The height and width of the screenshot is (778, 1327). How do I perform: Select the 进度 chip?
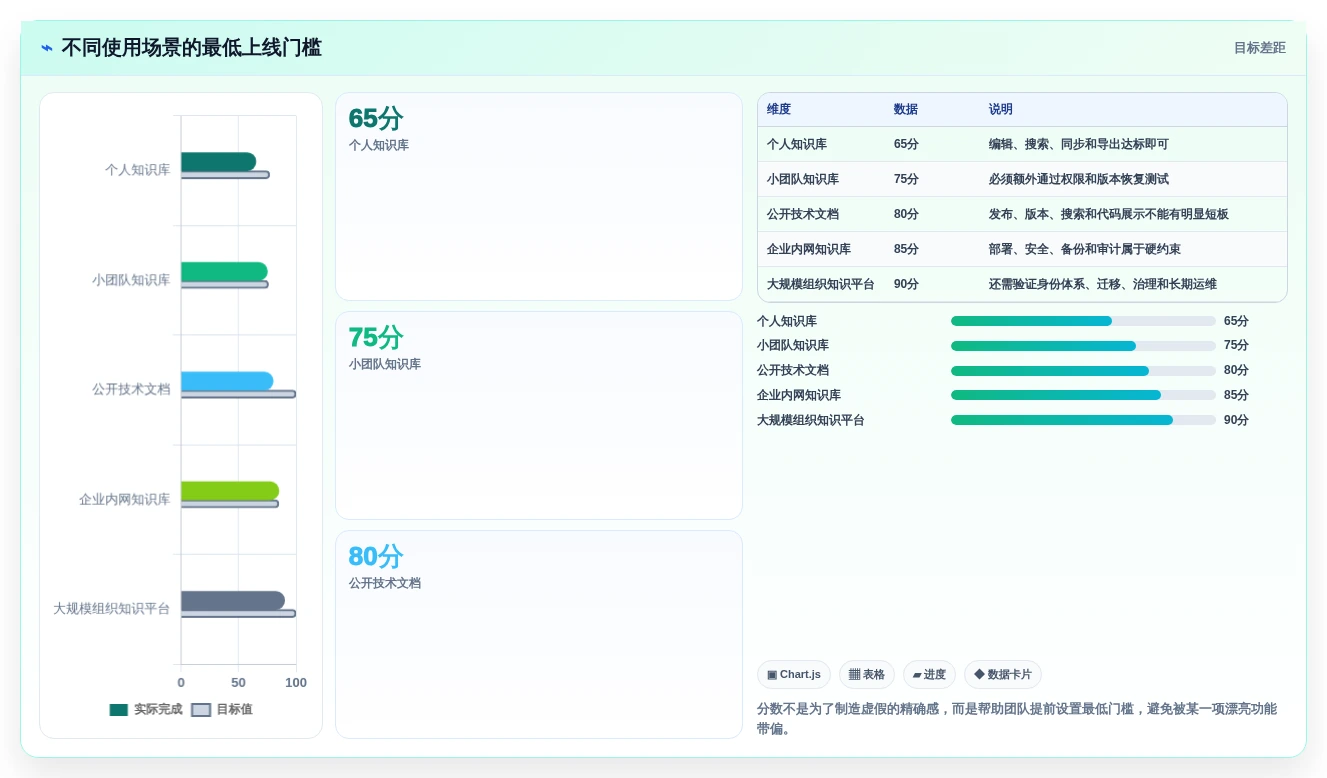tap(929, 675)
